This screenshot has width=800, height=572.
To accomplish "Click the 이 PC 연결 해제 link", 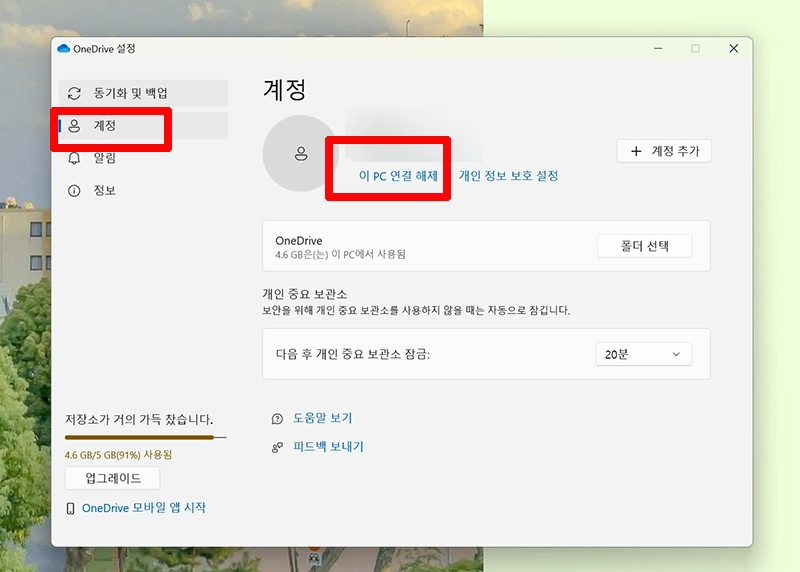I will pyautogui.click(x=398, y=176).
